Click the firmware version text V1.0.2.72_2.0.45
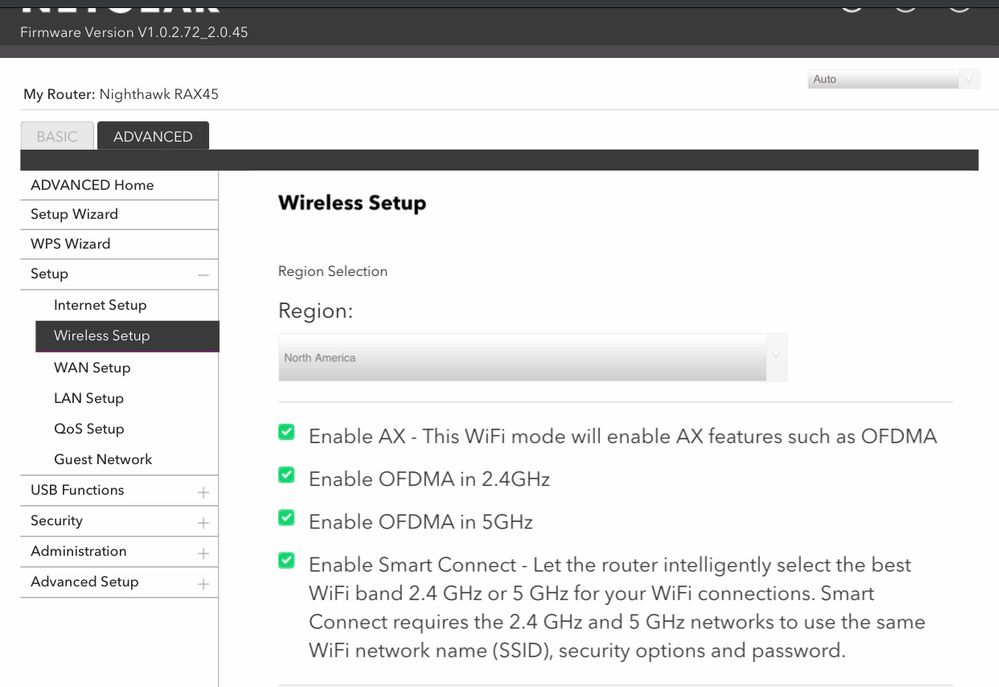This screenshot has height=687, width=999. pos(192,32)
